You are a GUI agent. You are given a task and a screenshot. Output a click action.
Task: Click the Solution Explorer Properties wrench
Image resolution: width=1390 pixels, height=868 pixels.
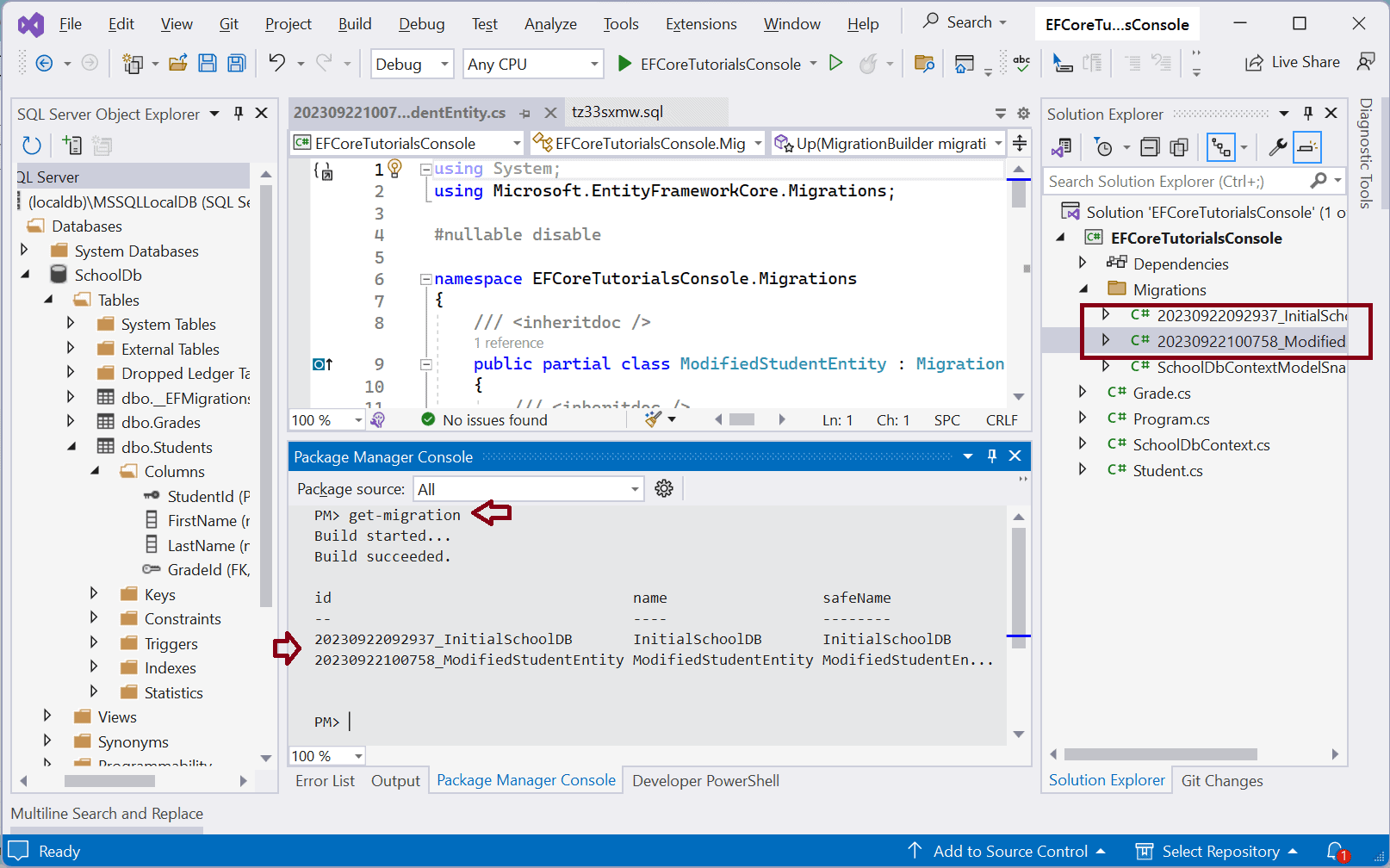click(x=1277, y=147)
